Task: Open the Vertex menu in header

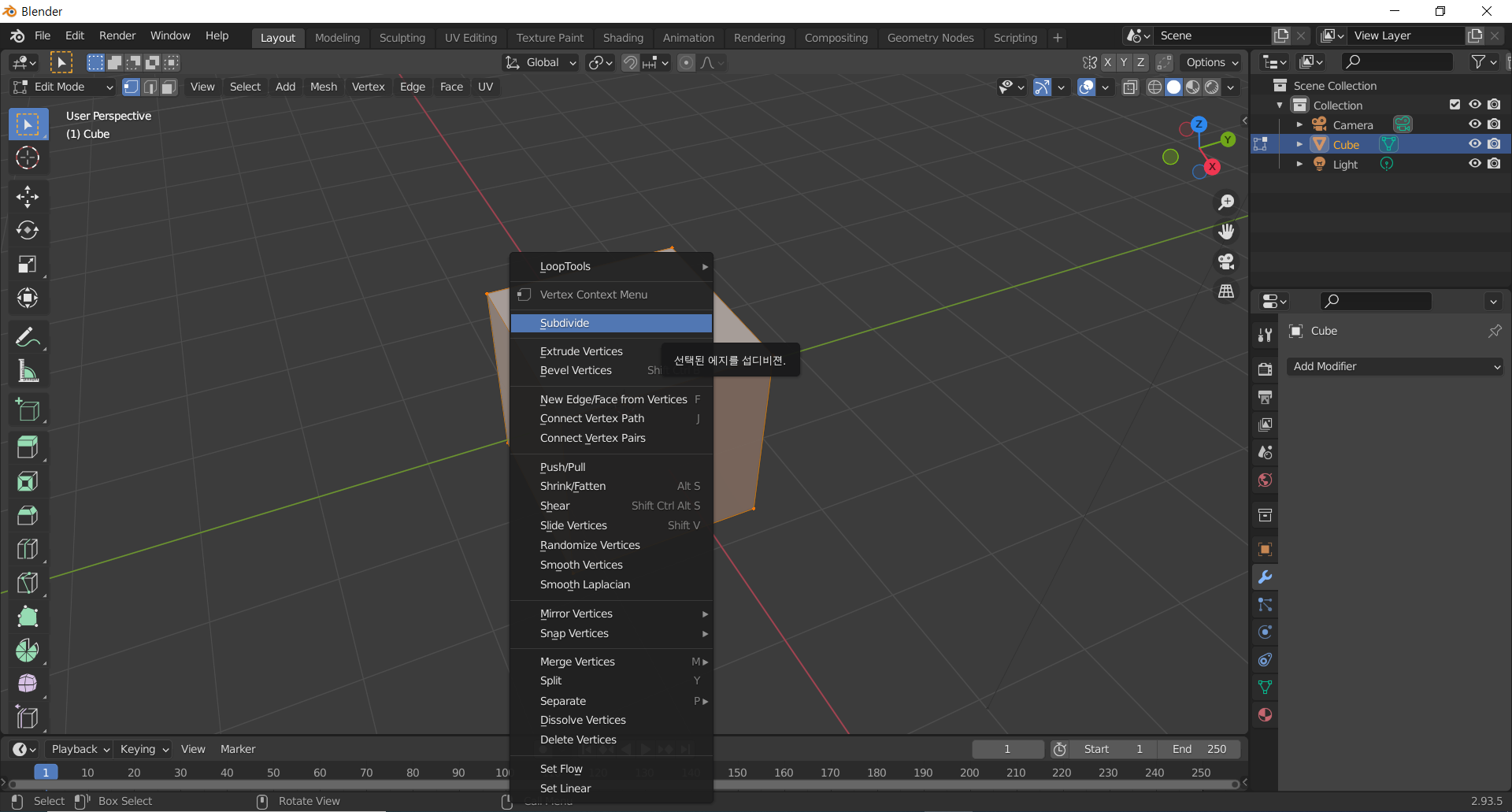Action: tap(368, 87)
